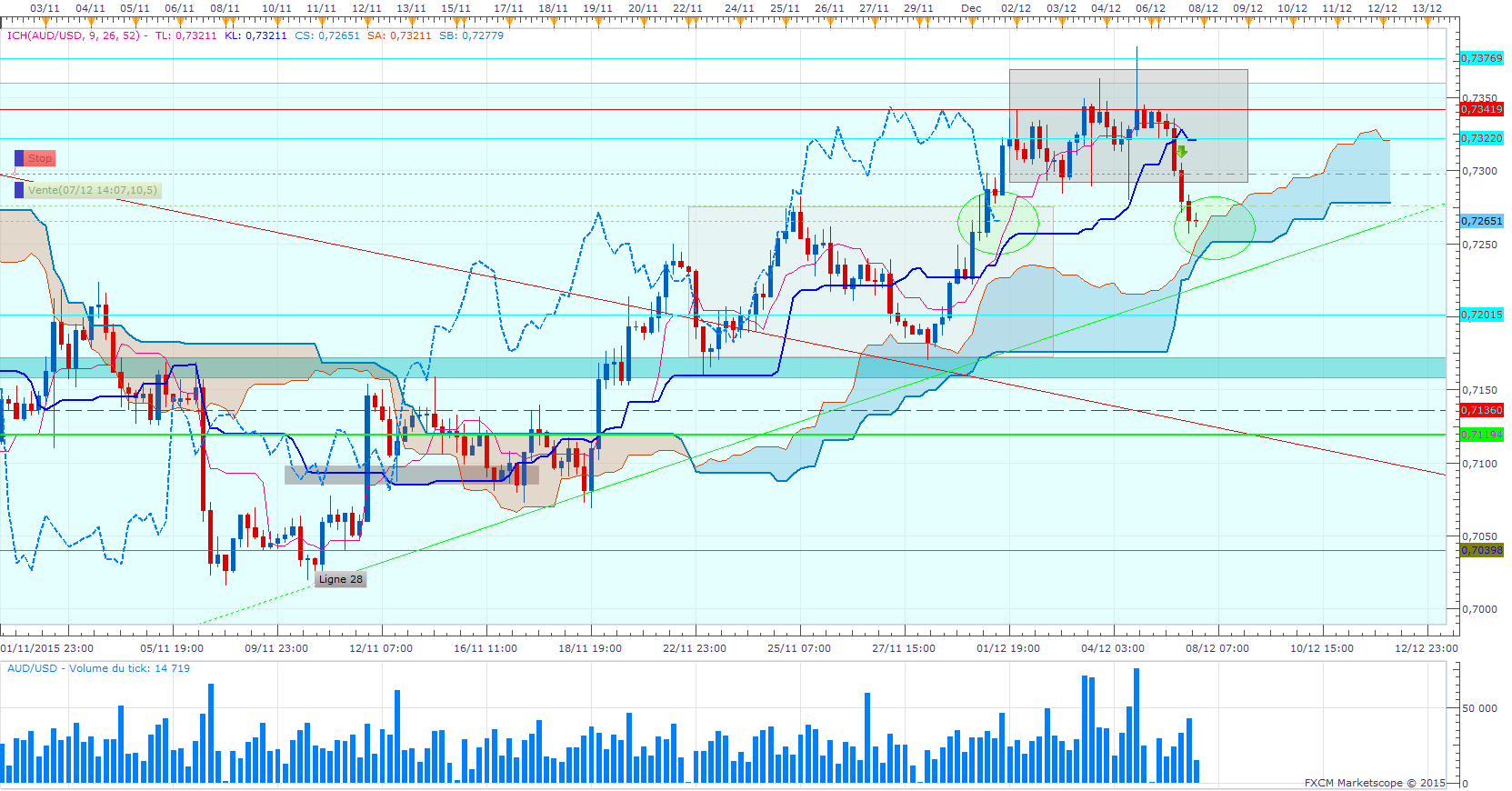Click the SB: 0,72779 legend entry

click(471, 35)
